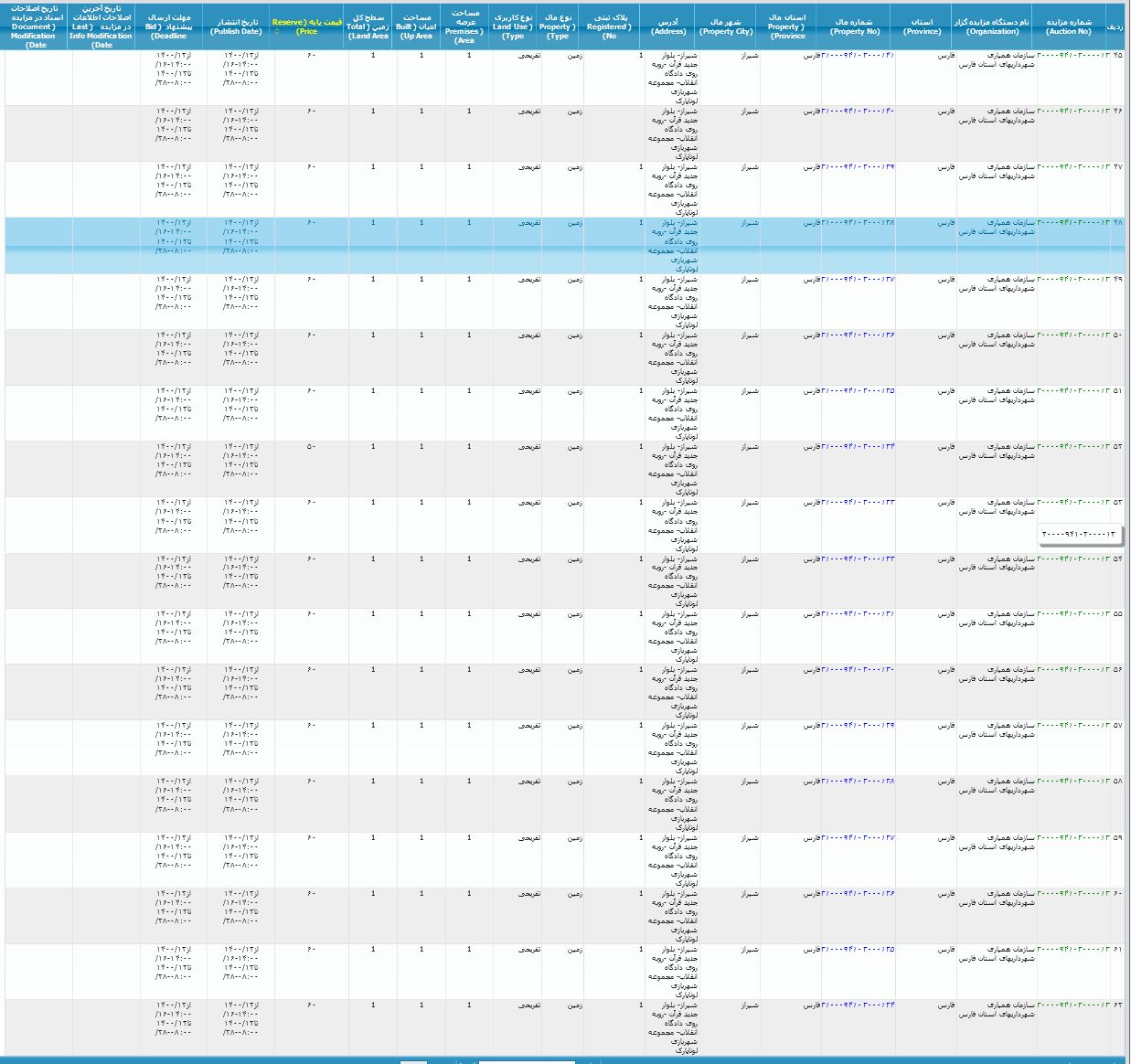Open property number link in row 46
Viewport: 1131px width, 1064px height.
[x=858, y=112]
